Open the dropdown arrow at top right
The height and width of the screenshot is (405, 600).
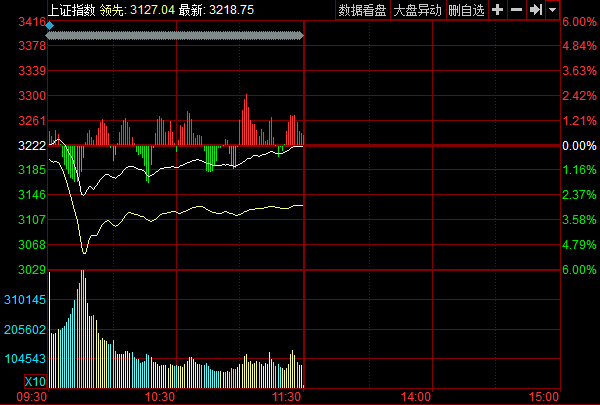[x=553, y=9]
